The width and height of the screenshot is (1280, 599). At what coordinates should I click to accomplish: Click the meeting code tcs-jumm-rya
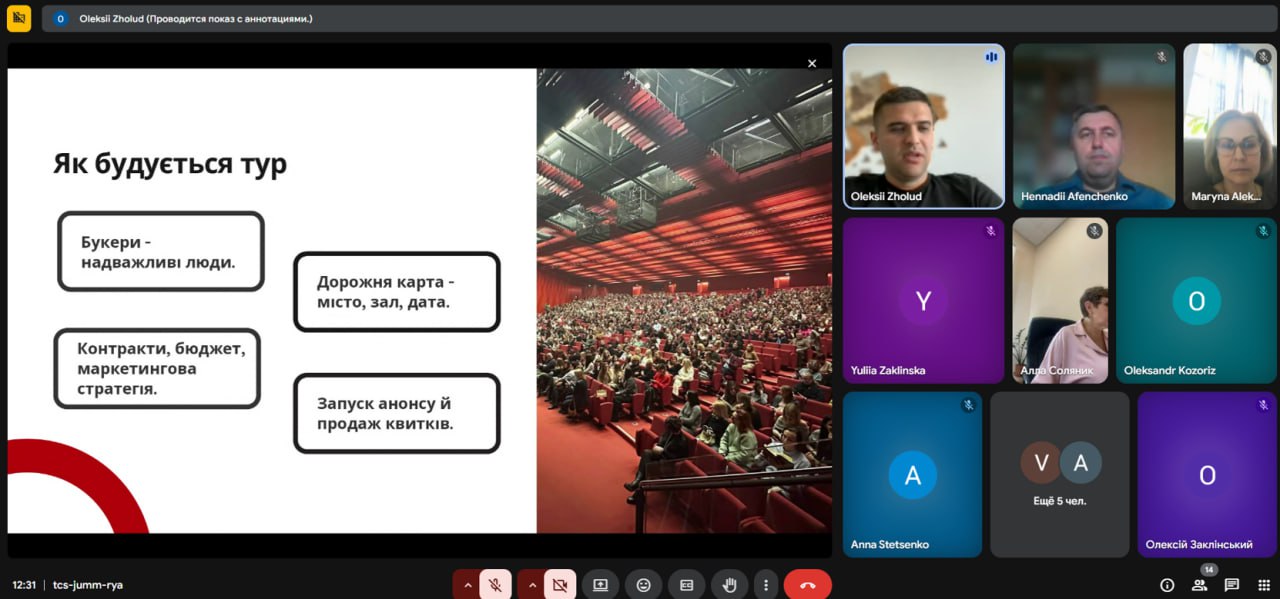pyautogui.click(x=88, y=585)
